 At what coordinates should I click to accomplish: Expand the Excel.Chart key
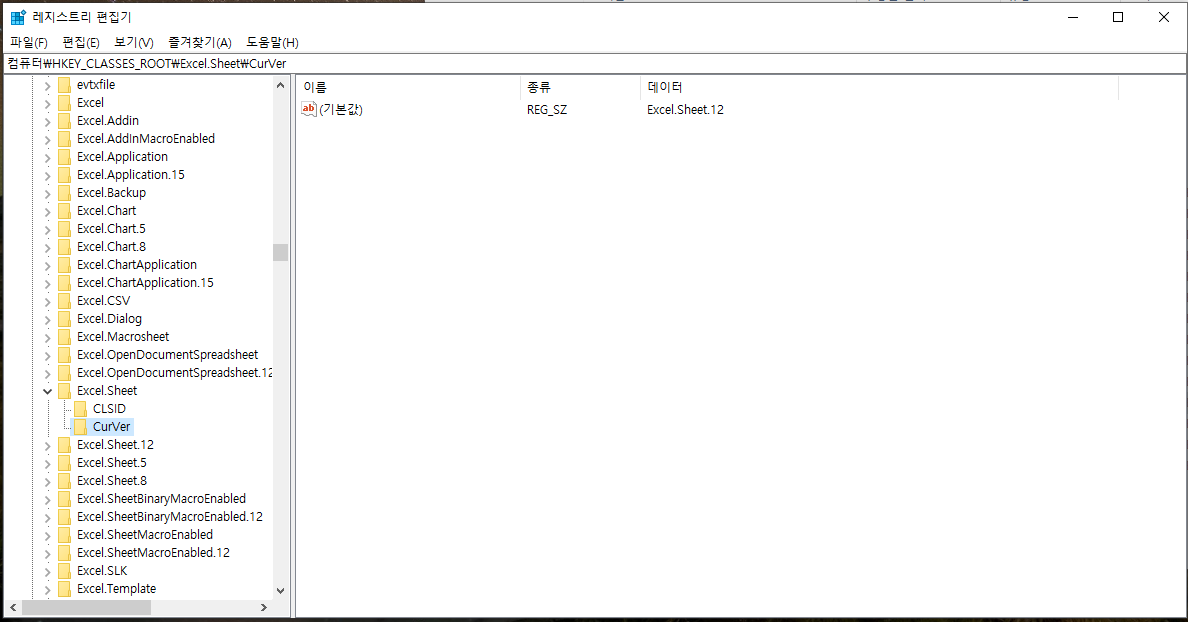(47, 211)
